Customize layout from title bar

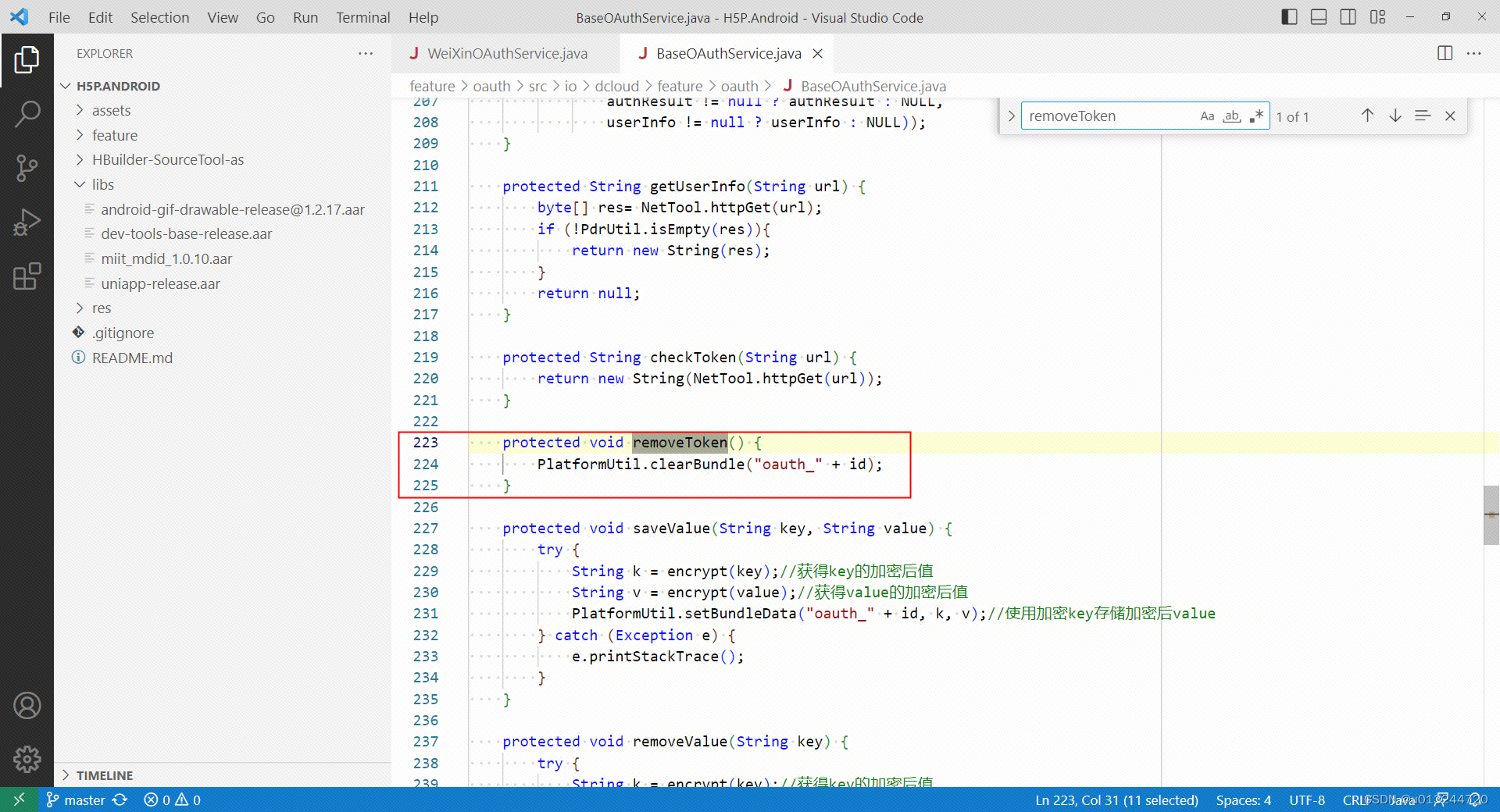[x=1377, y=17]
